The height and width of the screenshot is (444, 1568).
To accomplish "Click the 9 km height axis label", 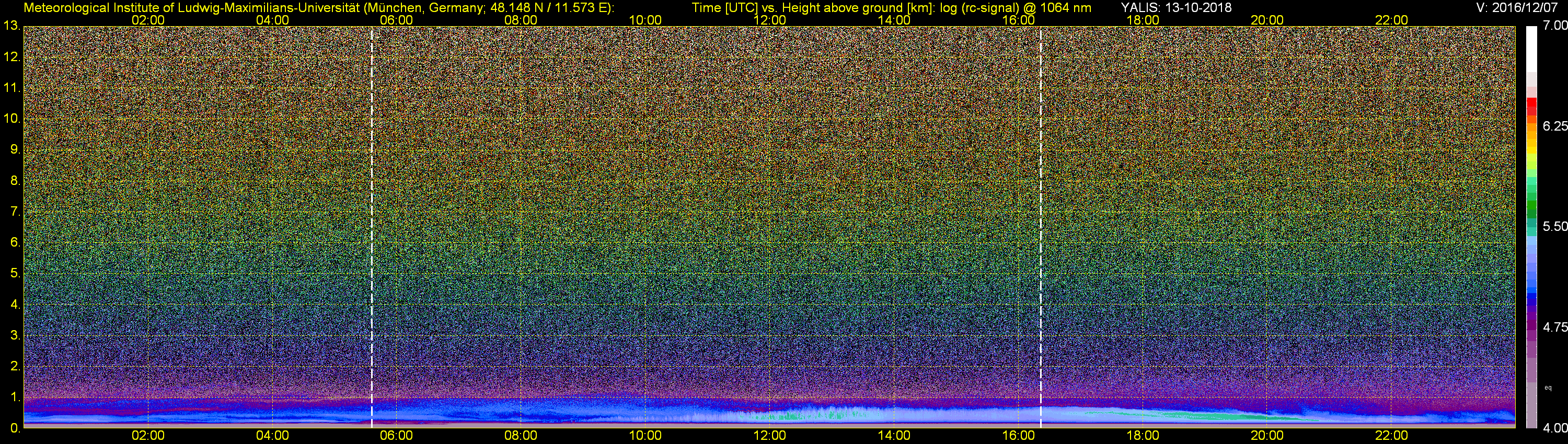I will [x=15, y=149].
